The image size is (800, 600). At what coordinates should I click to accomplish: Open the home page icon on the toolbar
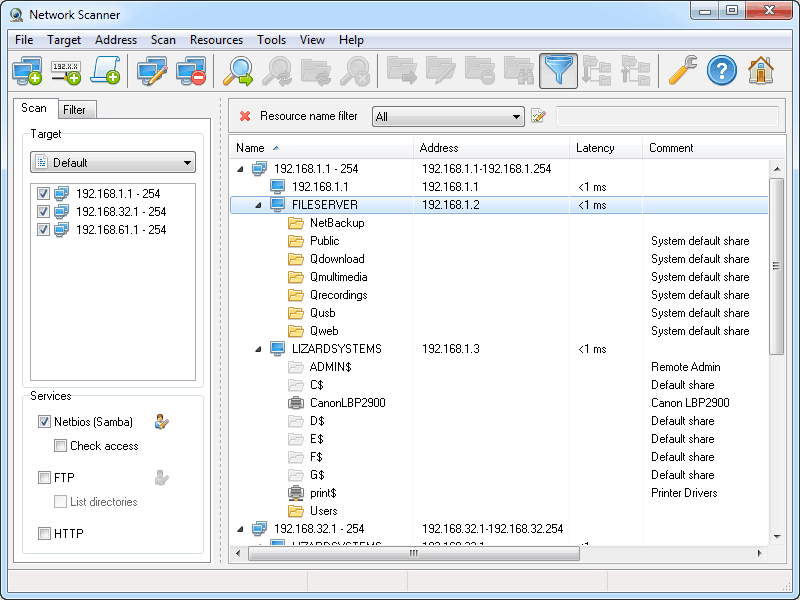pyautogui.click(x=760, y=71)
